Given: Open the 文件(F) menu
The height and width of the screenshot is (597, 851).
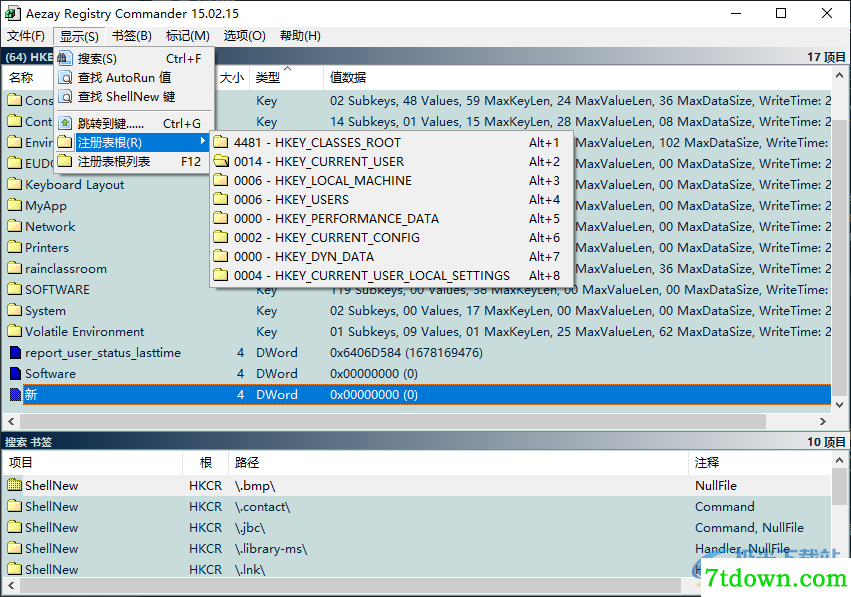Looking at the screenshot, I should coord(26,36).
